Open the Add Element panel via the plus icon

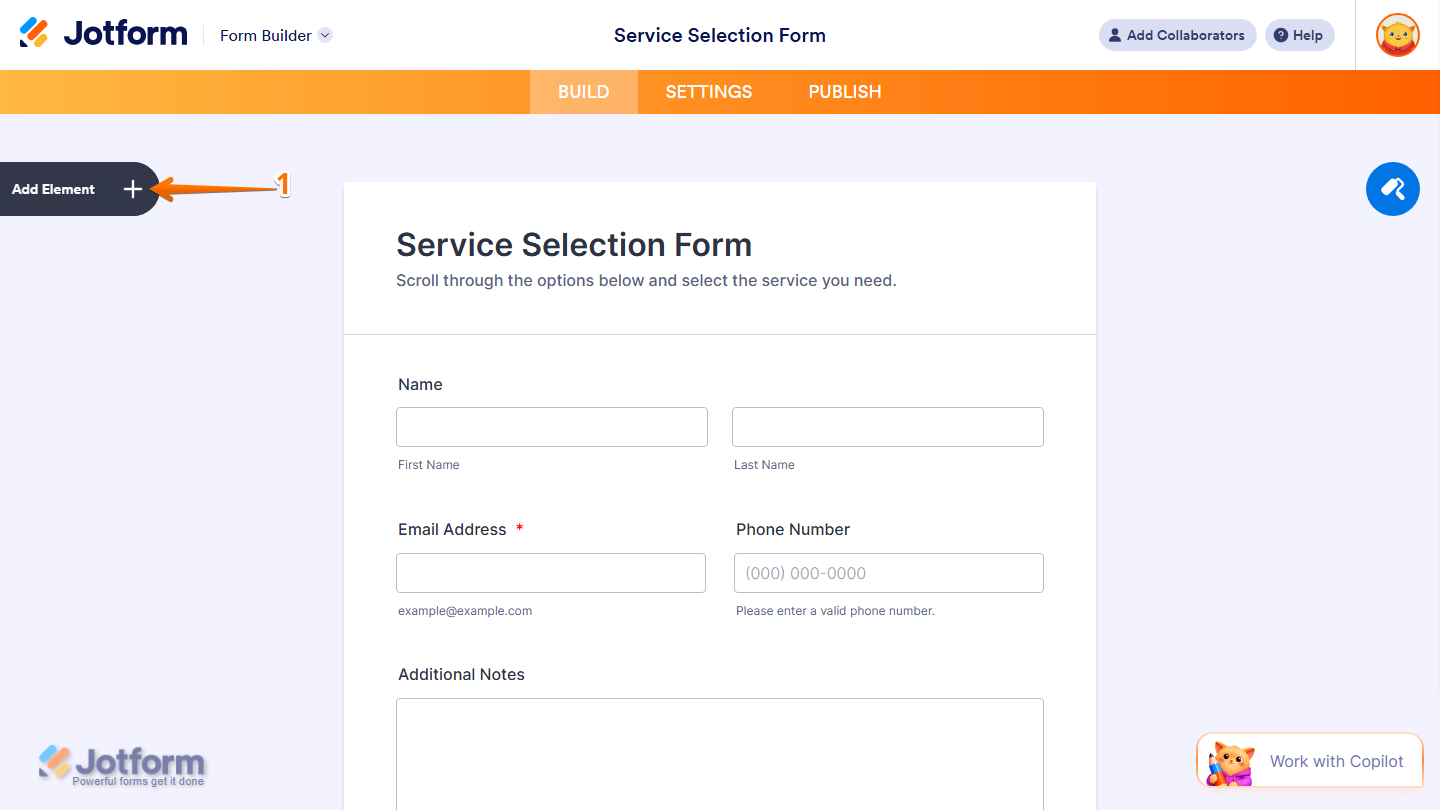coord(132,189)
